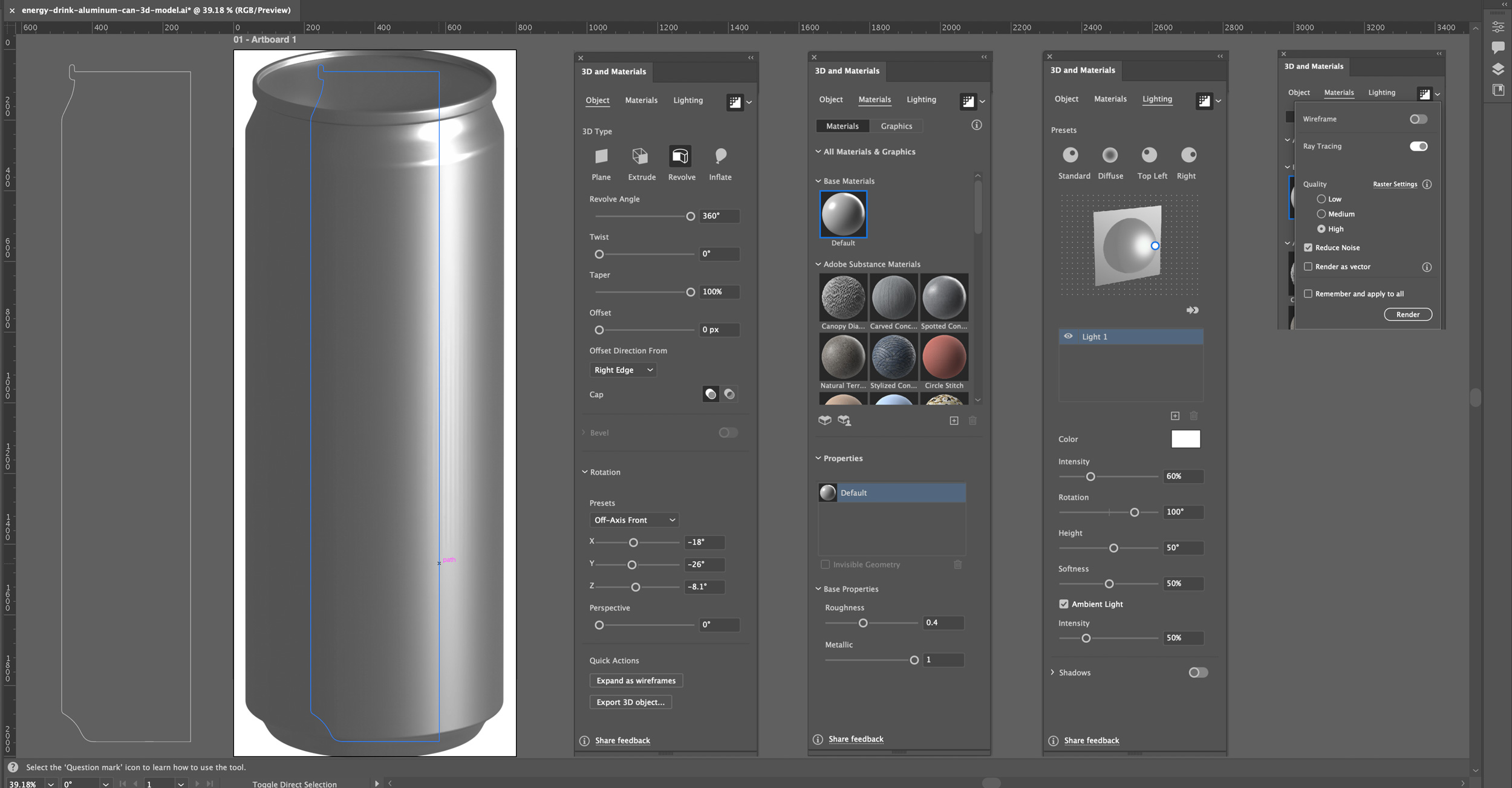Select Low render quality

pyautogui.click(x=1321, y=199)
